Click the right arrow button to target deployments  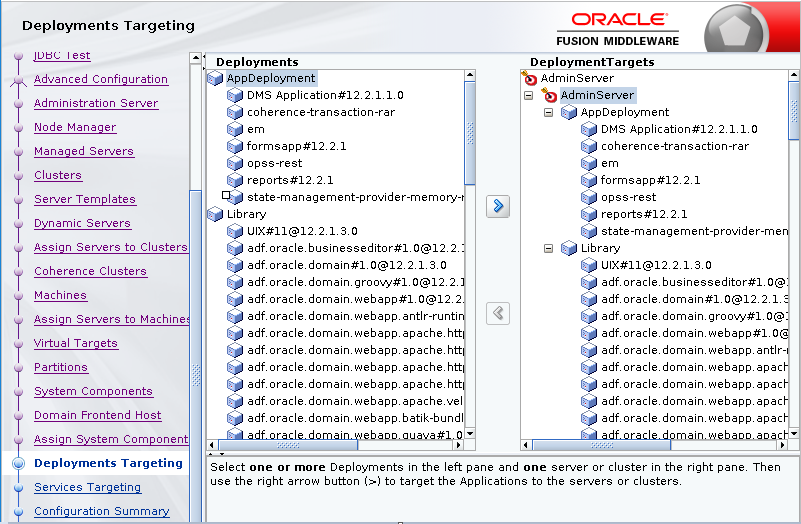click(x=497, y=206)
